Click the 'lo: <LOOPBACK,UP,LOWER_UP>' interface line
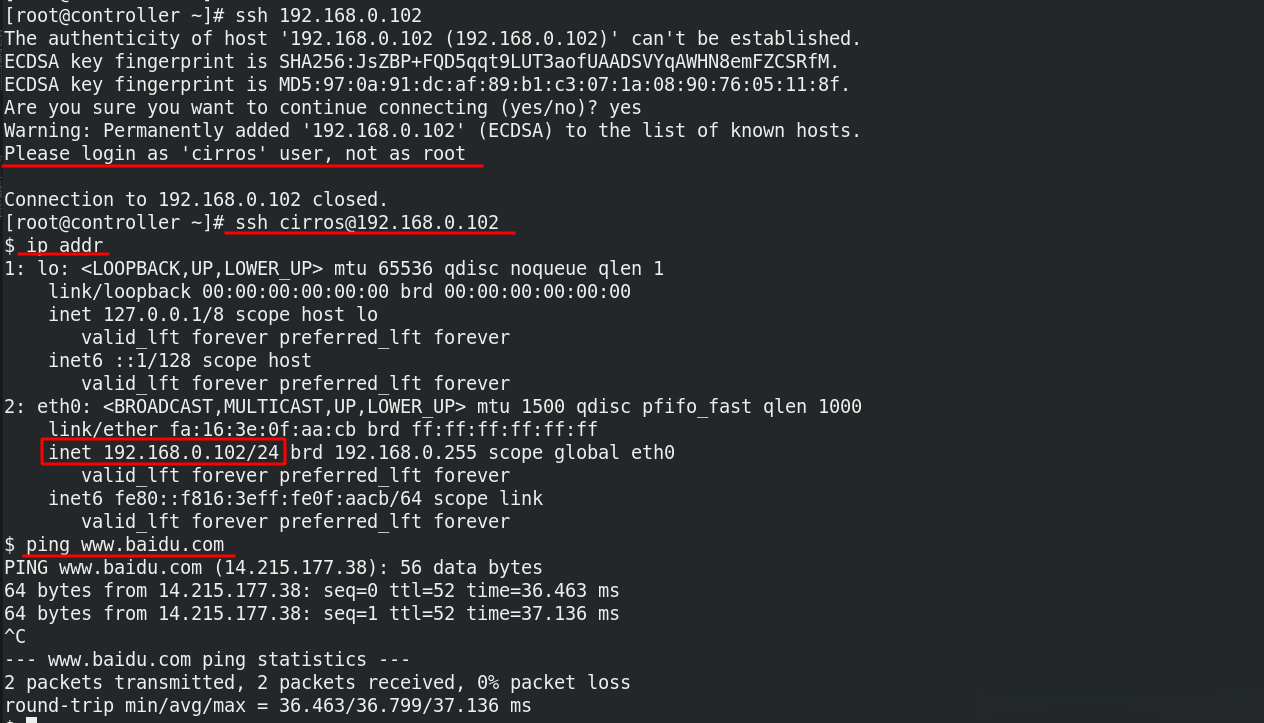 click(x=334, y=268)
